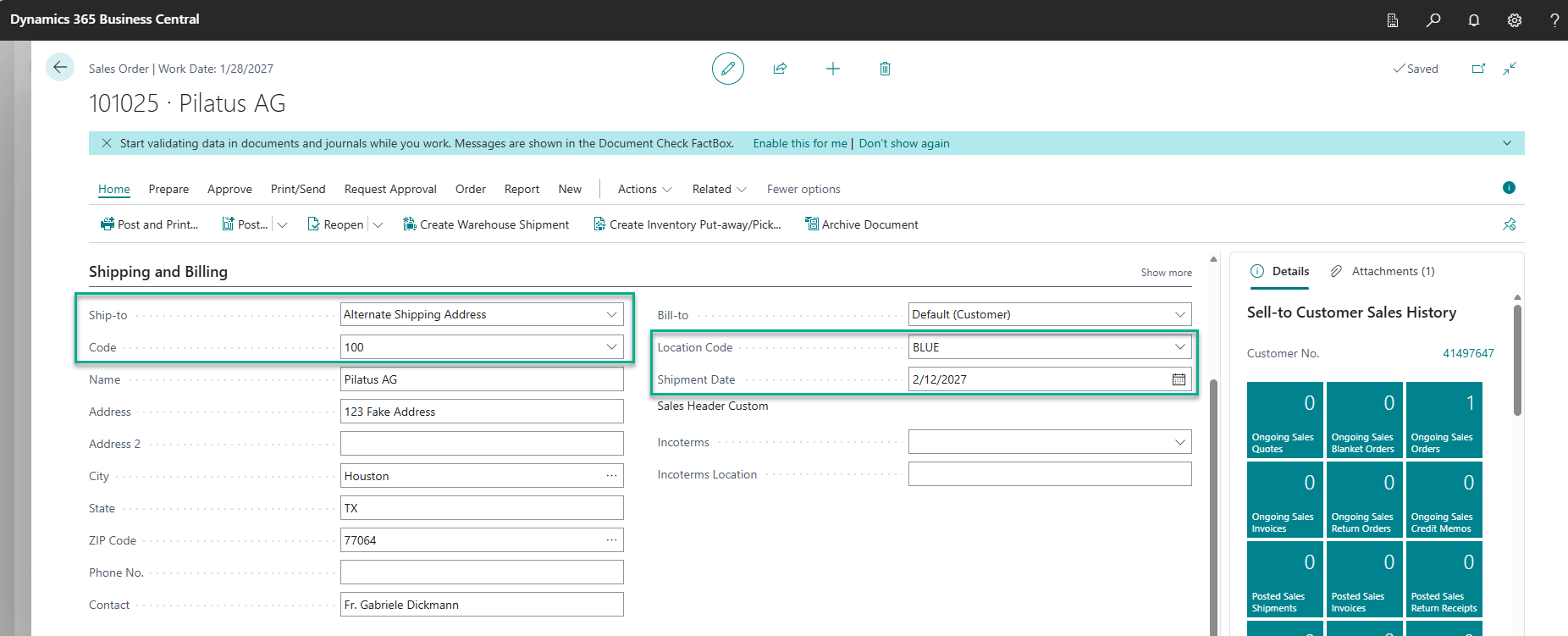Click the Phone No. input field
Viewport: 1568px width, 636px height.
click(x=482, y=572)
